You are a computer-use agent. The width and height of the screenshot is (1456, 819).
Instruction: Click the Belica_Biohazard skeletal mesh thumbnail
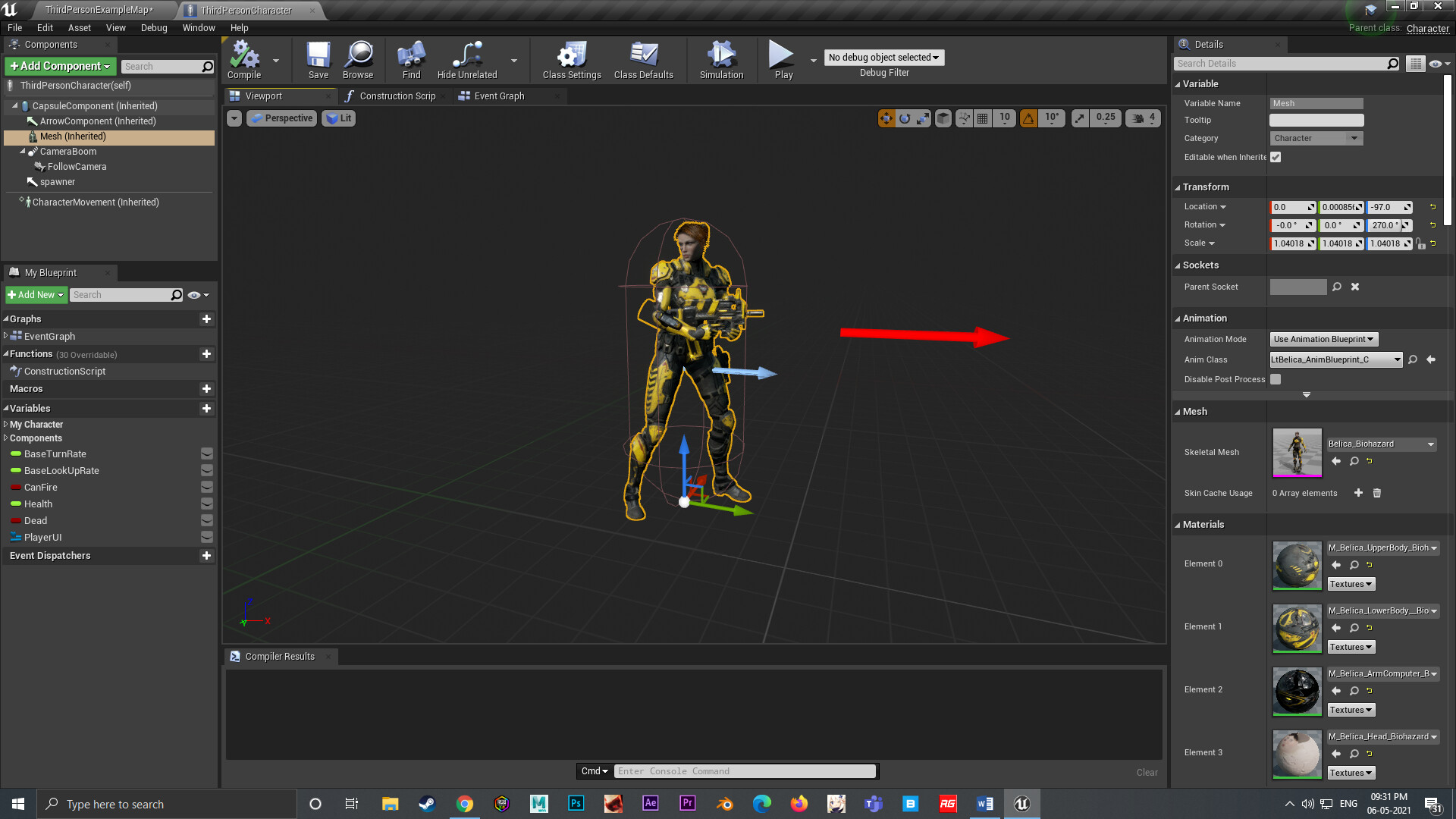coord(1297,452)
